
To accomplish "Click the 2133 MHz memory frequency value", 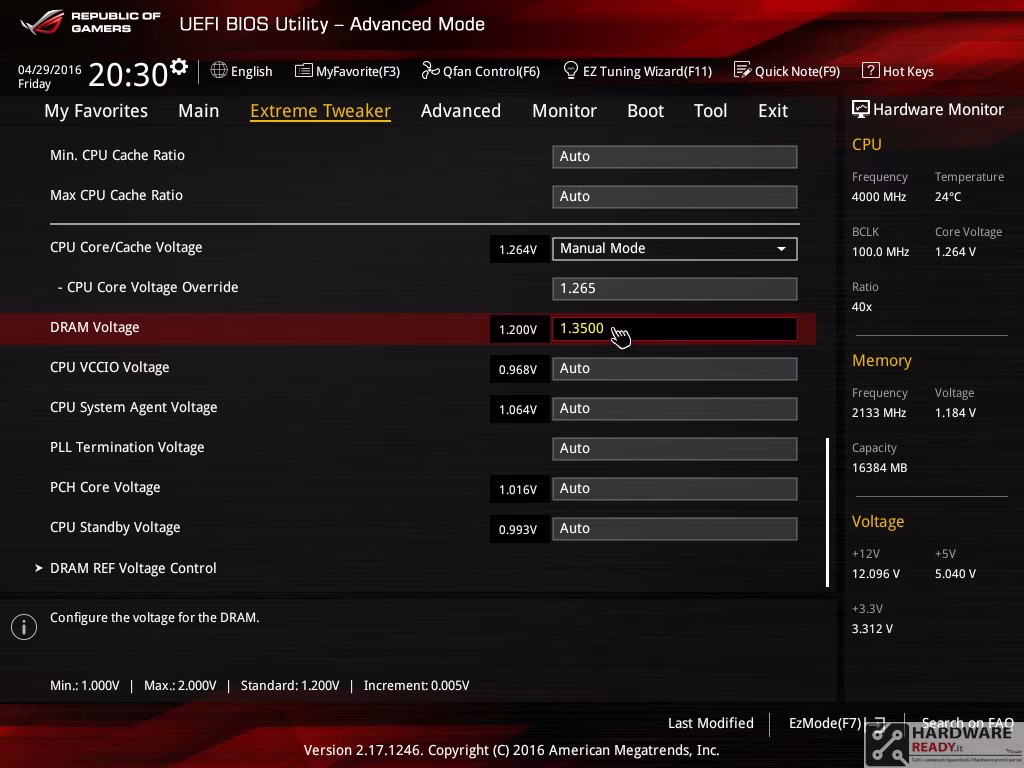I will tap(879, 413).
